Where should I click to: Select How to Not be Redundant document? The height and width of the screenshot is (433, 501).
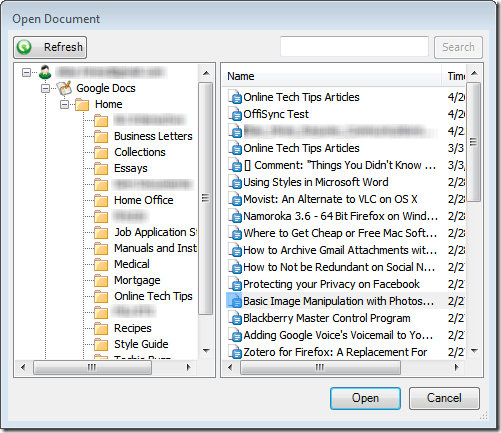[339, 267]
